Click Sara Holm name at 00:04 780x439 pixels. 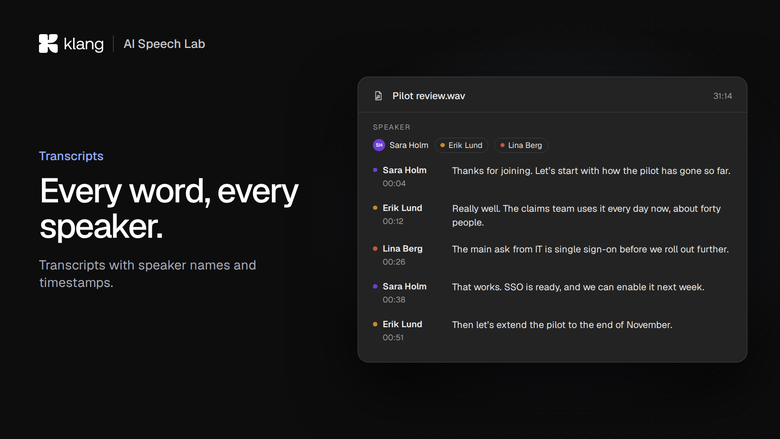click(404, 170)
